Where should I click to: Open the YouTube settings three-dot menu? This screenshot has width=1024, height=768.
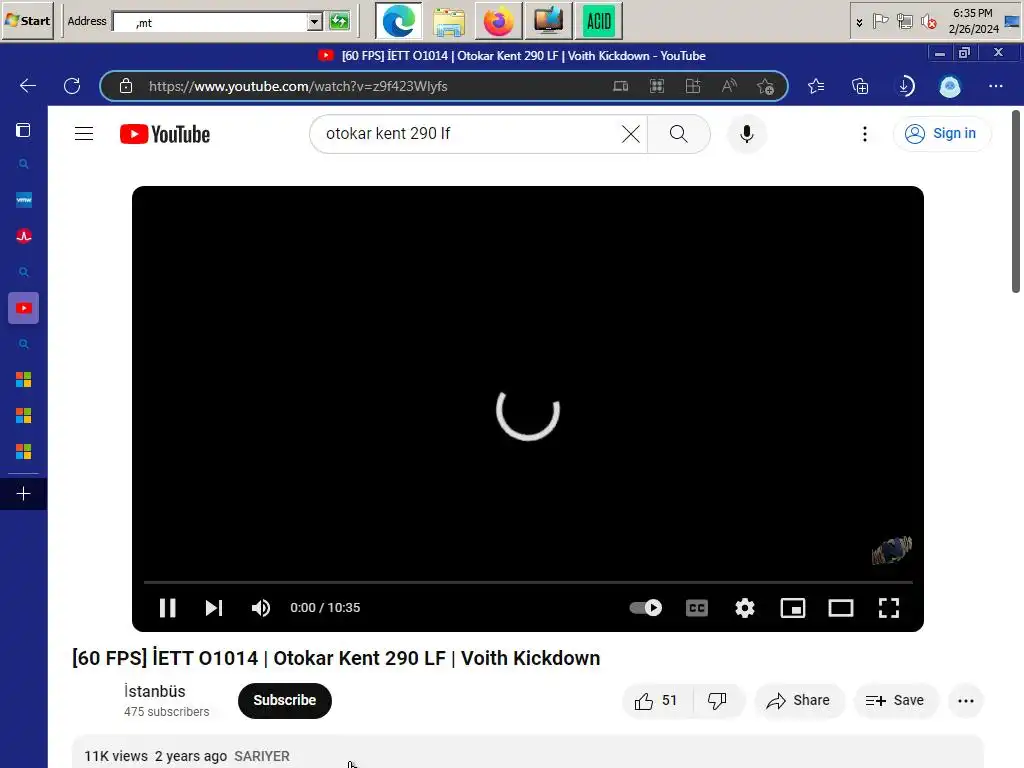coord(865,134)
